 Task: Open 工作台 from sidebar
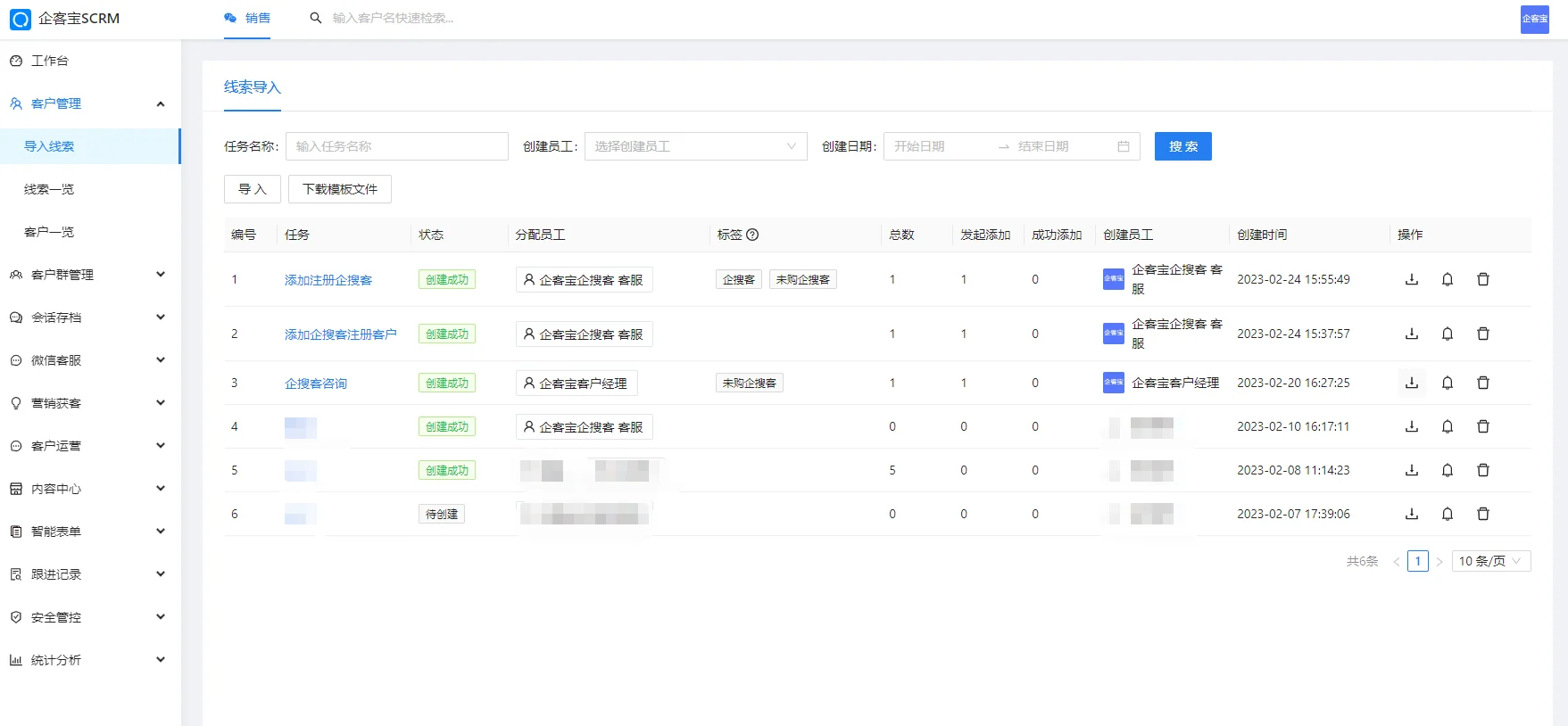[90, 61]
